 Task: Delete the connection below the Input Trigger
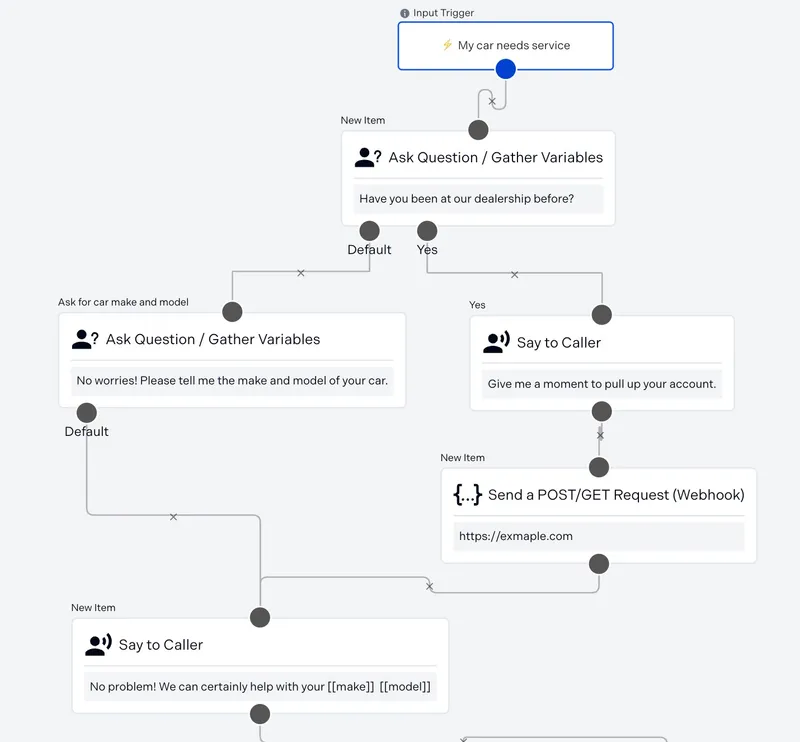(491, 101)
